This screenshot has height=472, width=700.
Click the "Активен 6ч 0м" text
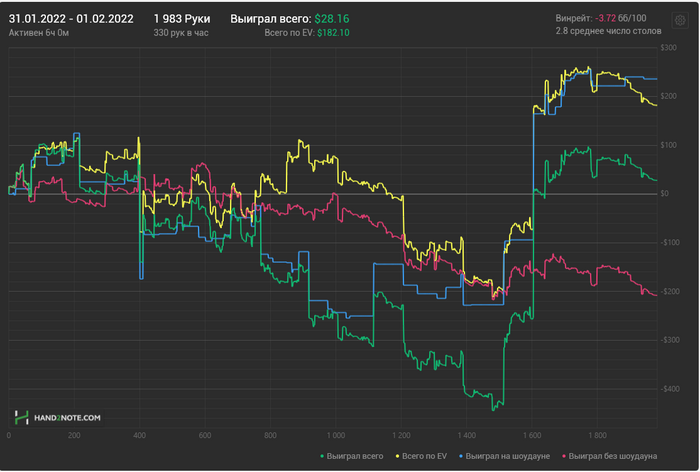pos(39,33)
